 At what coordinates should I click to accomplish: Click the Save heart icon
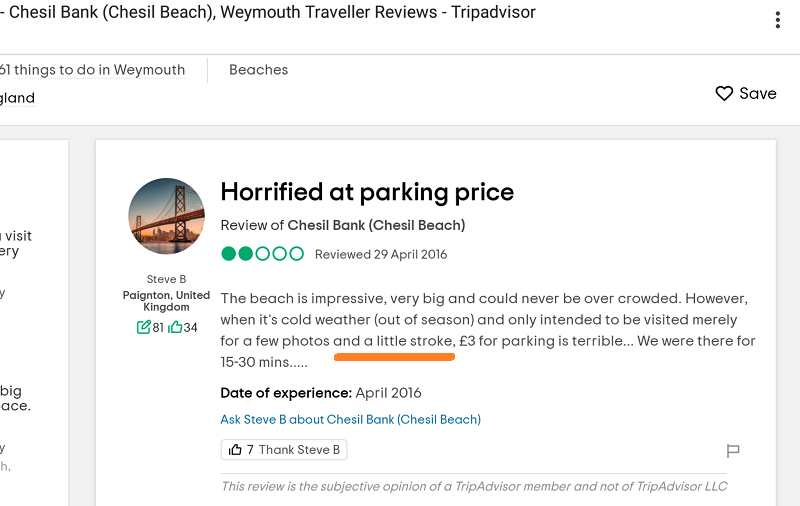(725, 94)
